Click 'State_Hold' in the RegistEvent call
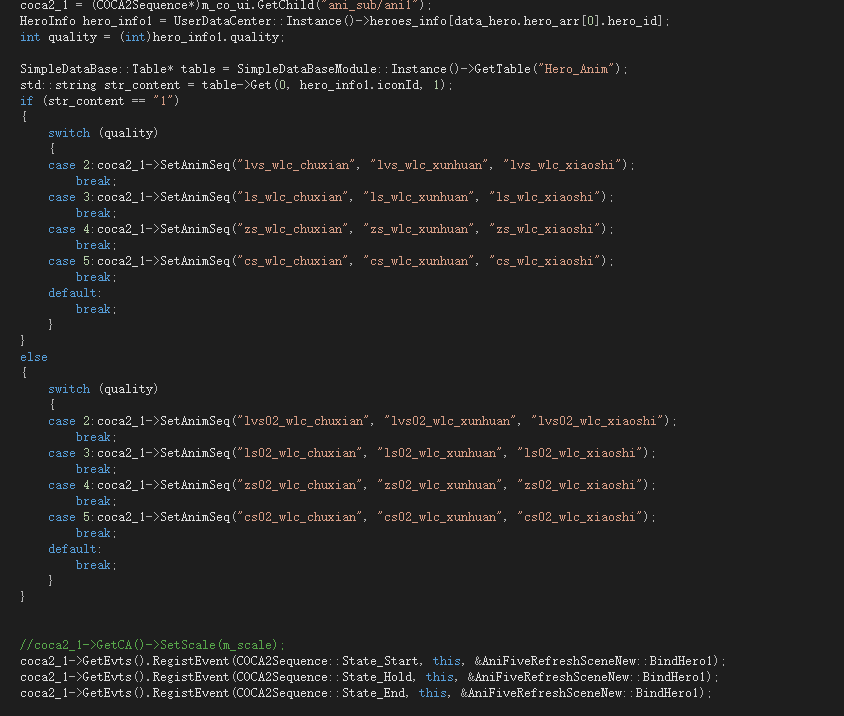 point(377,677)
